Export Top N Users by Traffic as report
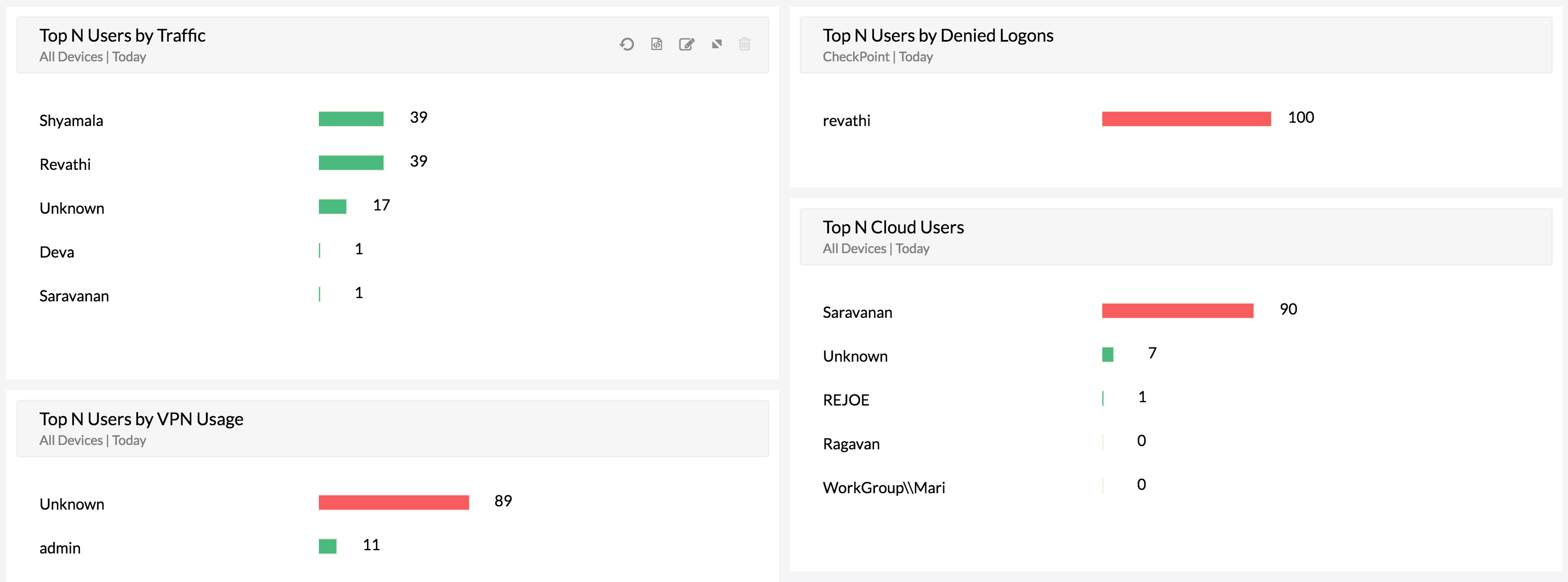 click(656, 44)
